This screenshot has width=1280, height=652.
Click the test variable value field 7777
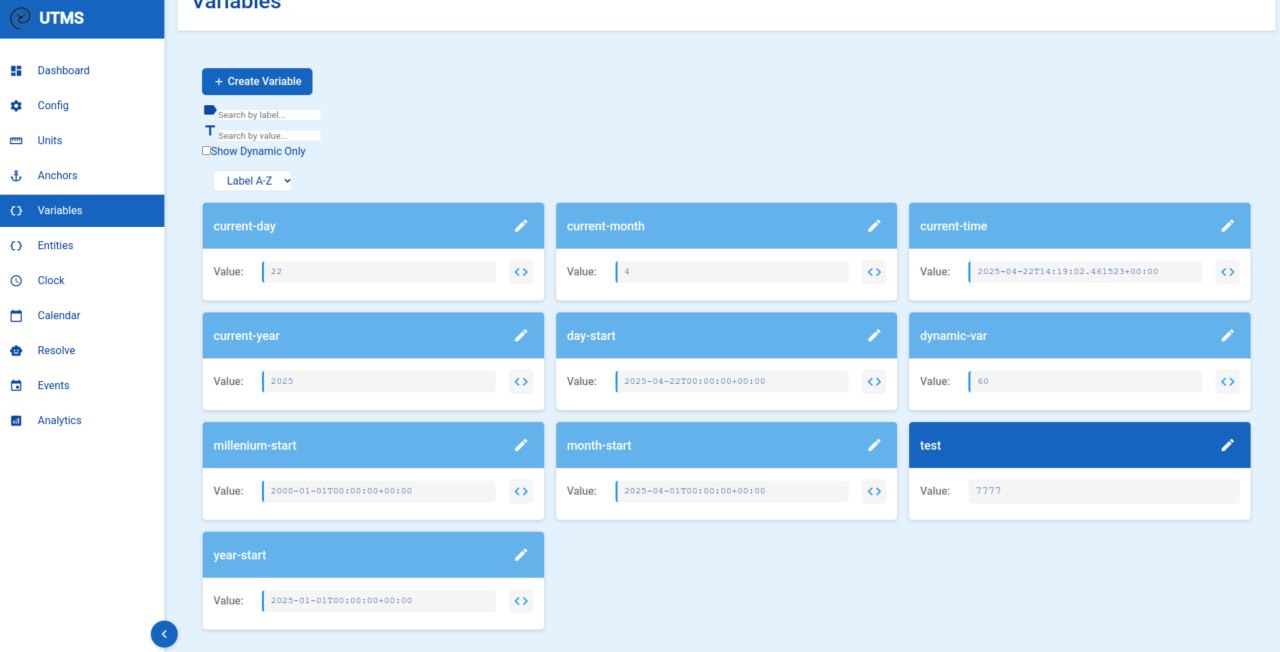[1103, 491]
